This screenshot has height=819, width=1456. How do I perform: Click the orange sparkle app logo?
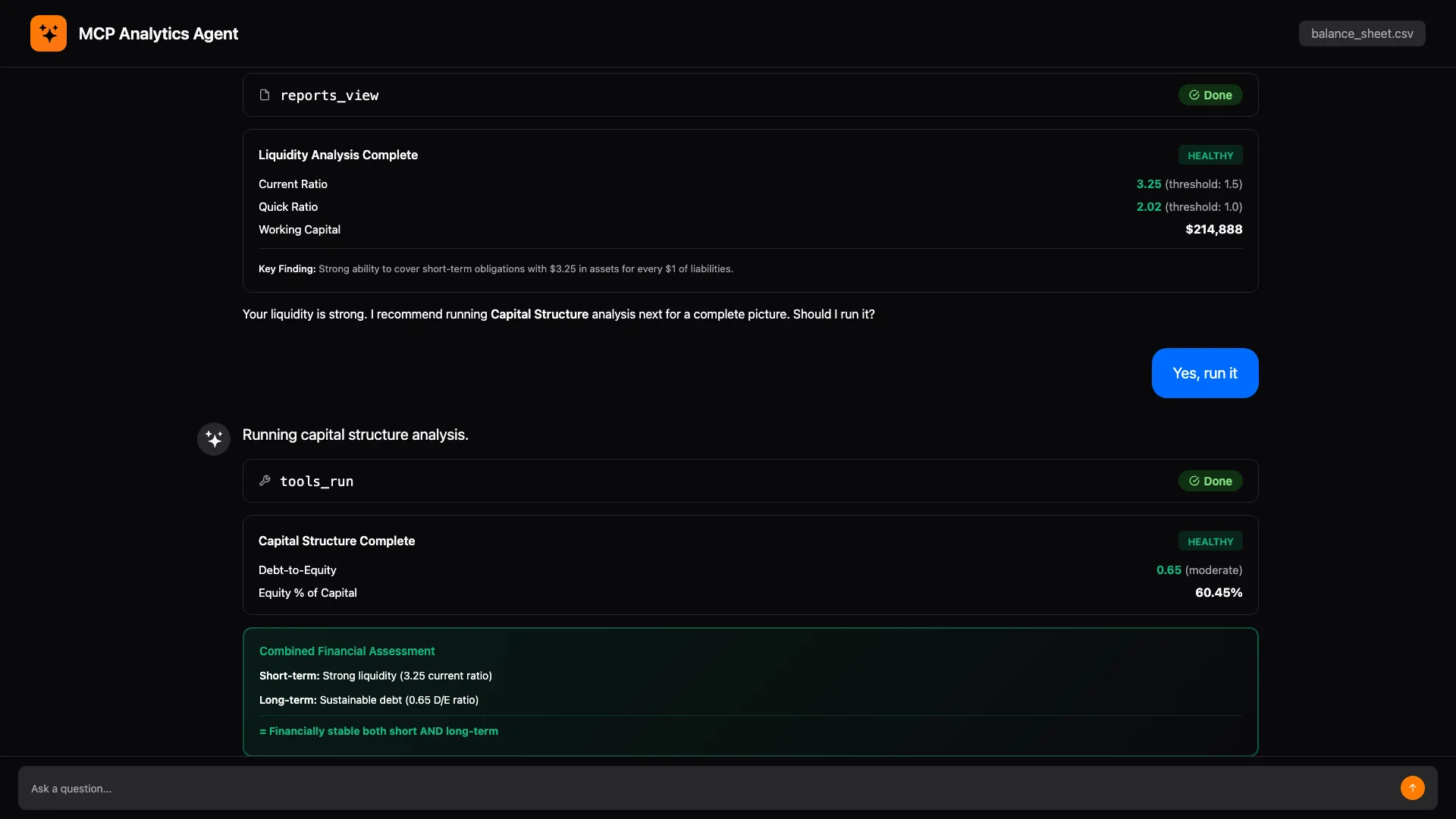pos(49,33)
